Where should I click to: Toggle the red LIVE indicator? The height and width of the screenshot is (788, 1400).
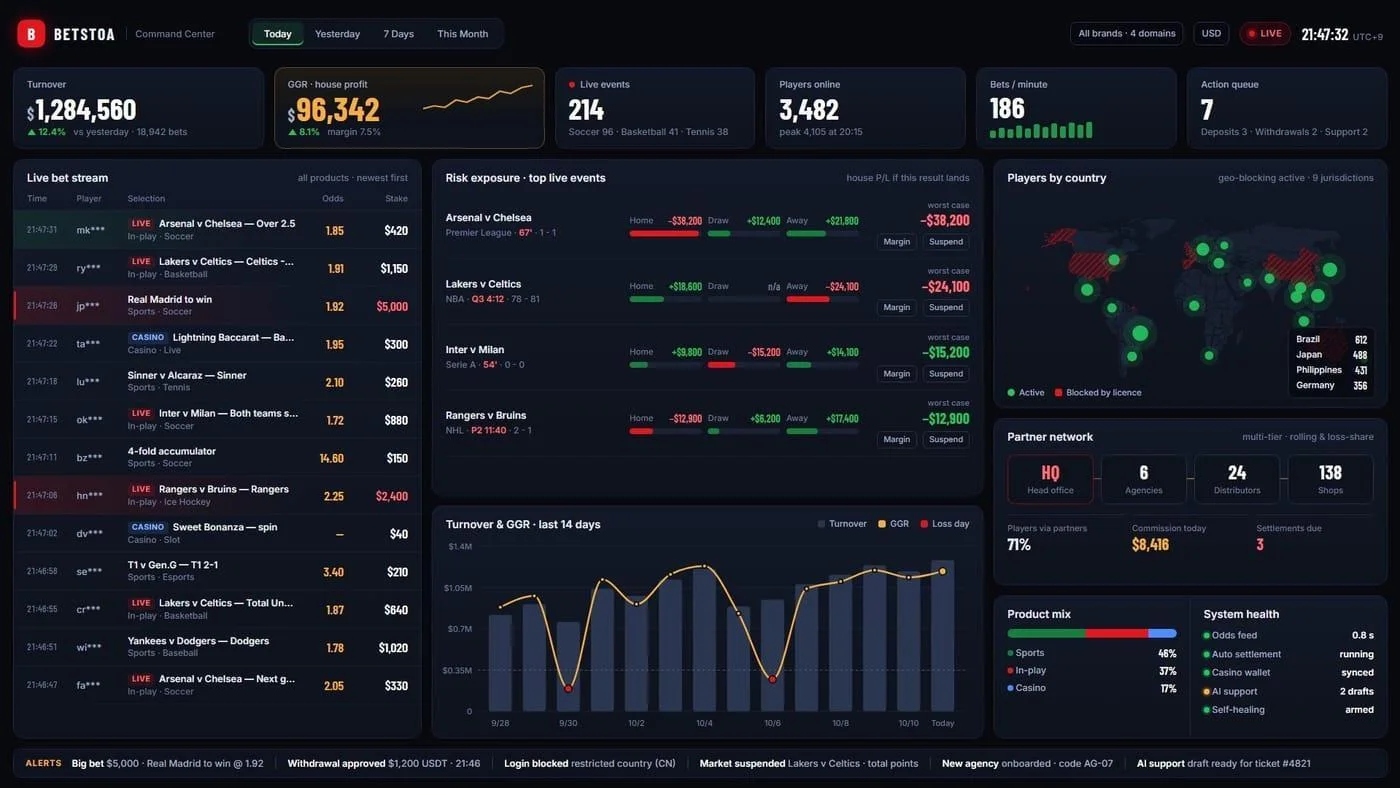[x=1265, y=33]
